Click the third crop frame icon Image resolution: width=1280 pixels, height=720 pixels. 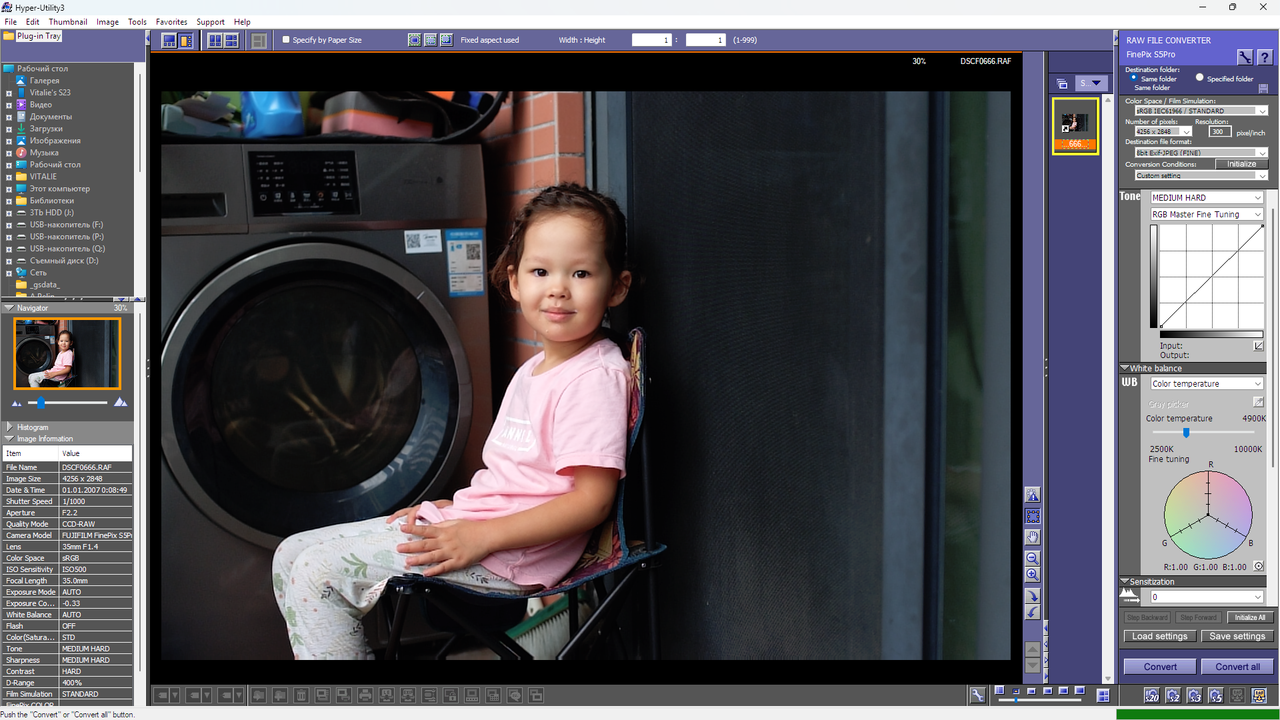click(x=446, y=40)
